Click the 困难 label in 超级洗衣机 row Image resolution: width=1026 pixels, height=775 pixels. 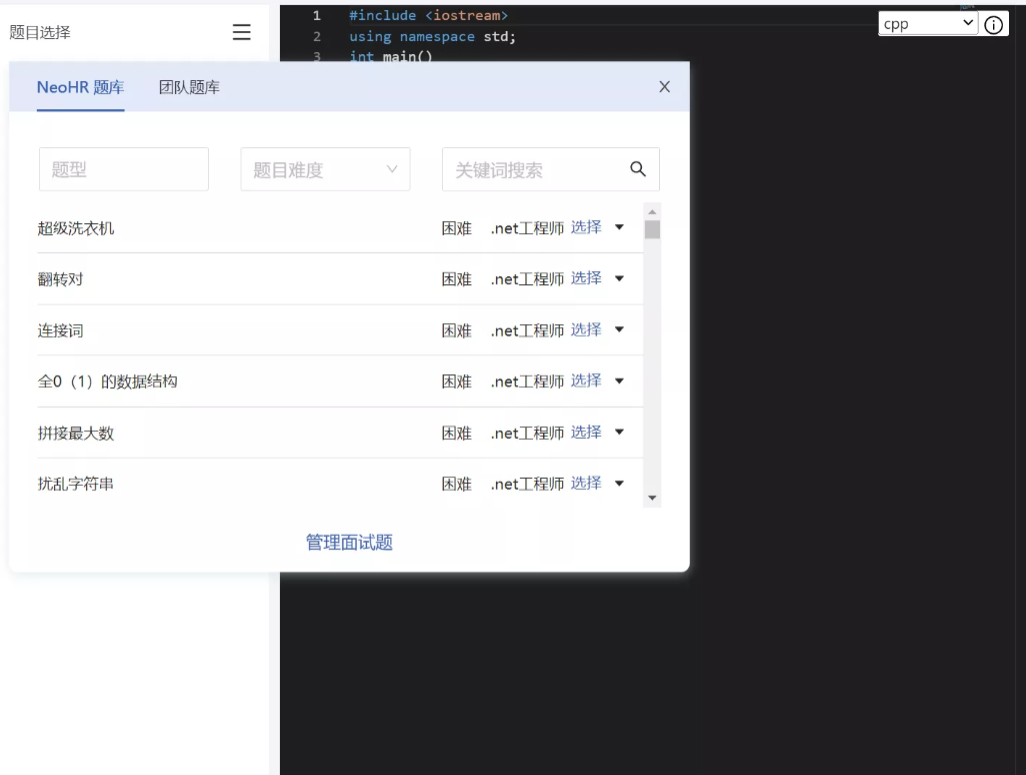[x=457, y=228]
